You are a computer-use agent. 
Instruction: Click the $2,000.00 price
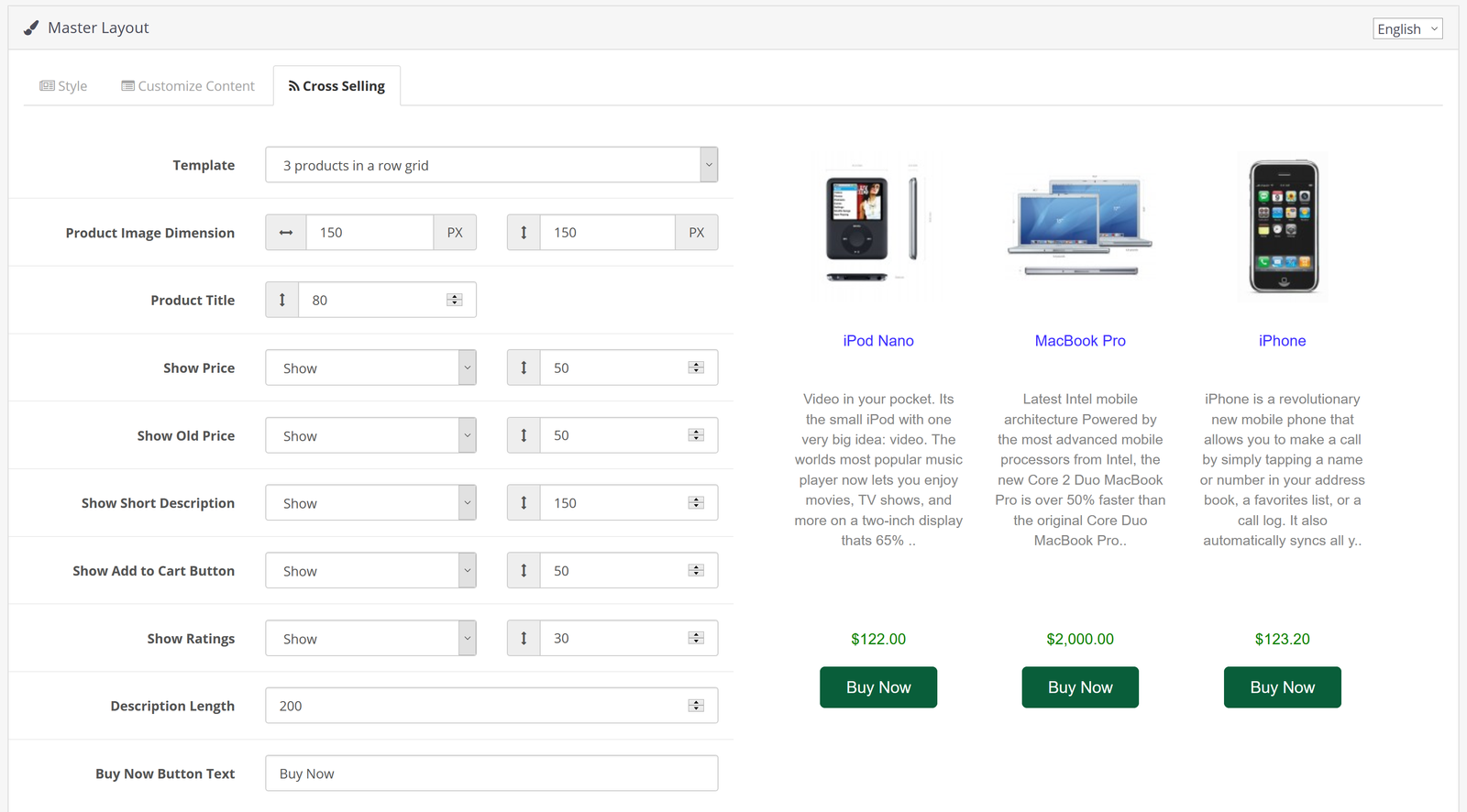pos(1080,639)
